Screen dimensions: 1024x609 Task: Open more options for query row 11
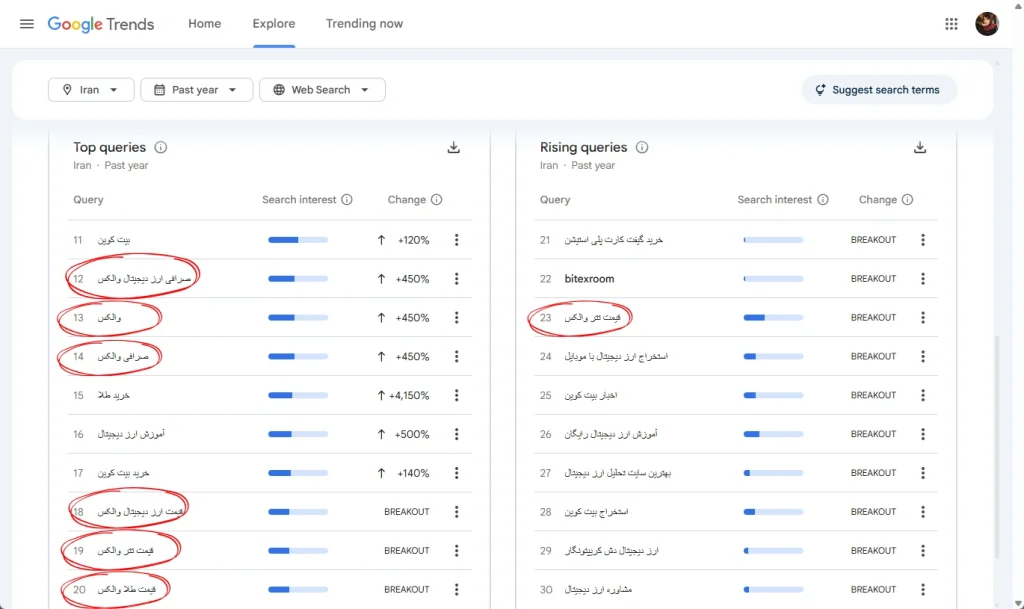456,240
